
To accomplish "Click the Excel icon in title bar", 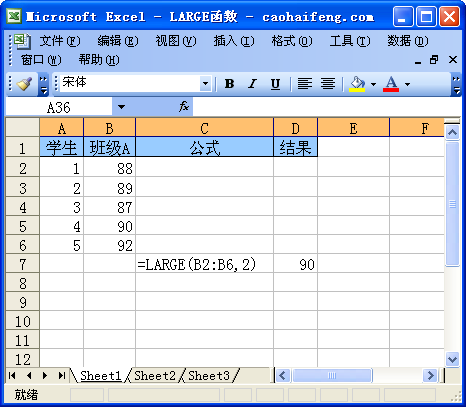I will 14,16.
